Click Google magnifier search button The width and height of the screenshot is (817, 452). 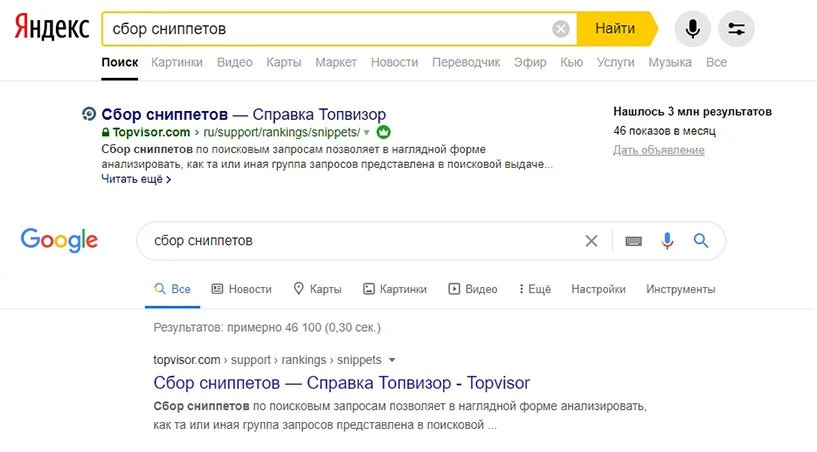(701, 240)
